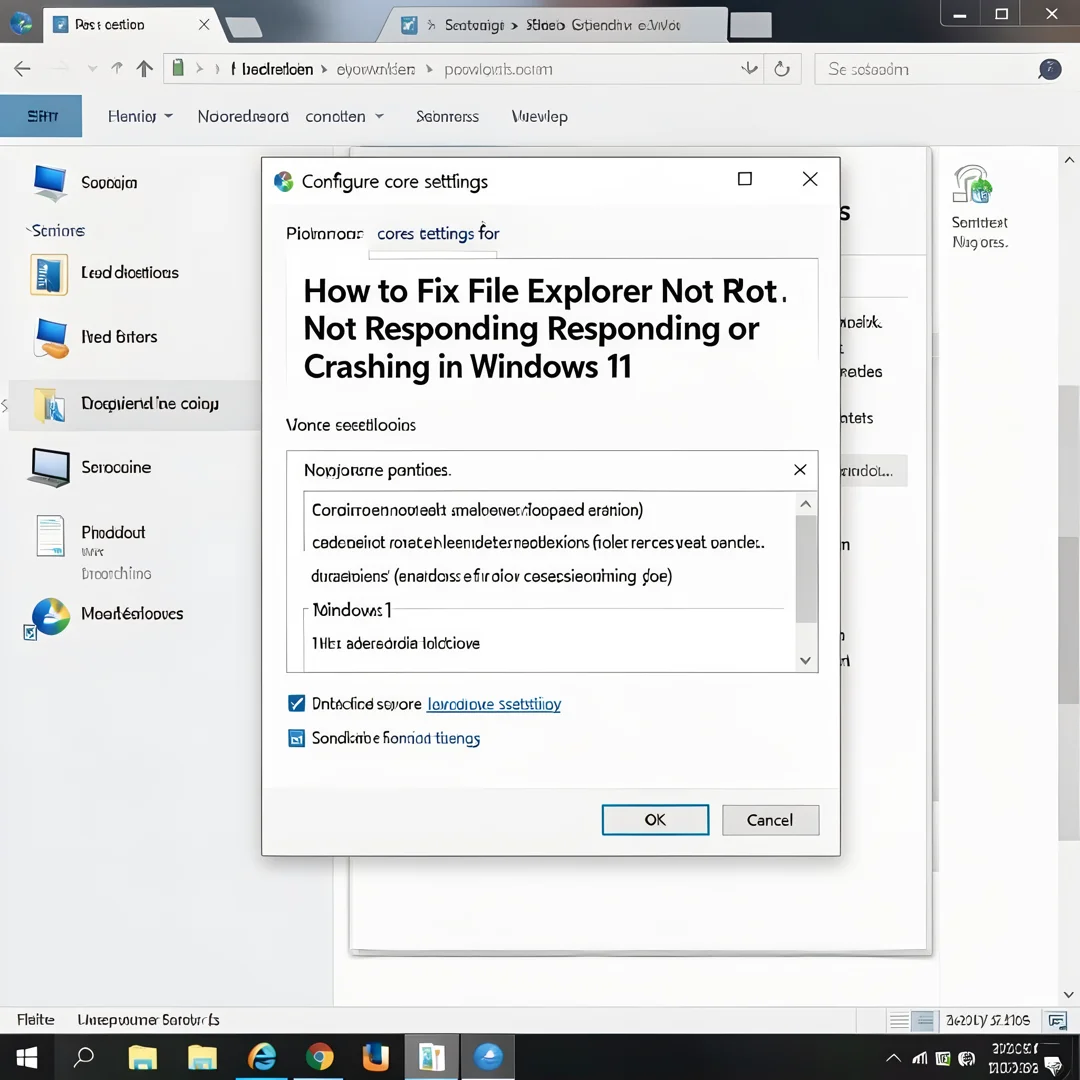Select the '1Hlbt aderesordia loldciove' row
The image size is (1080, 1080).
tap(395, 643)
